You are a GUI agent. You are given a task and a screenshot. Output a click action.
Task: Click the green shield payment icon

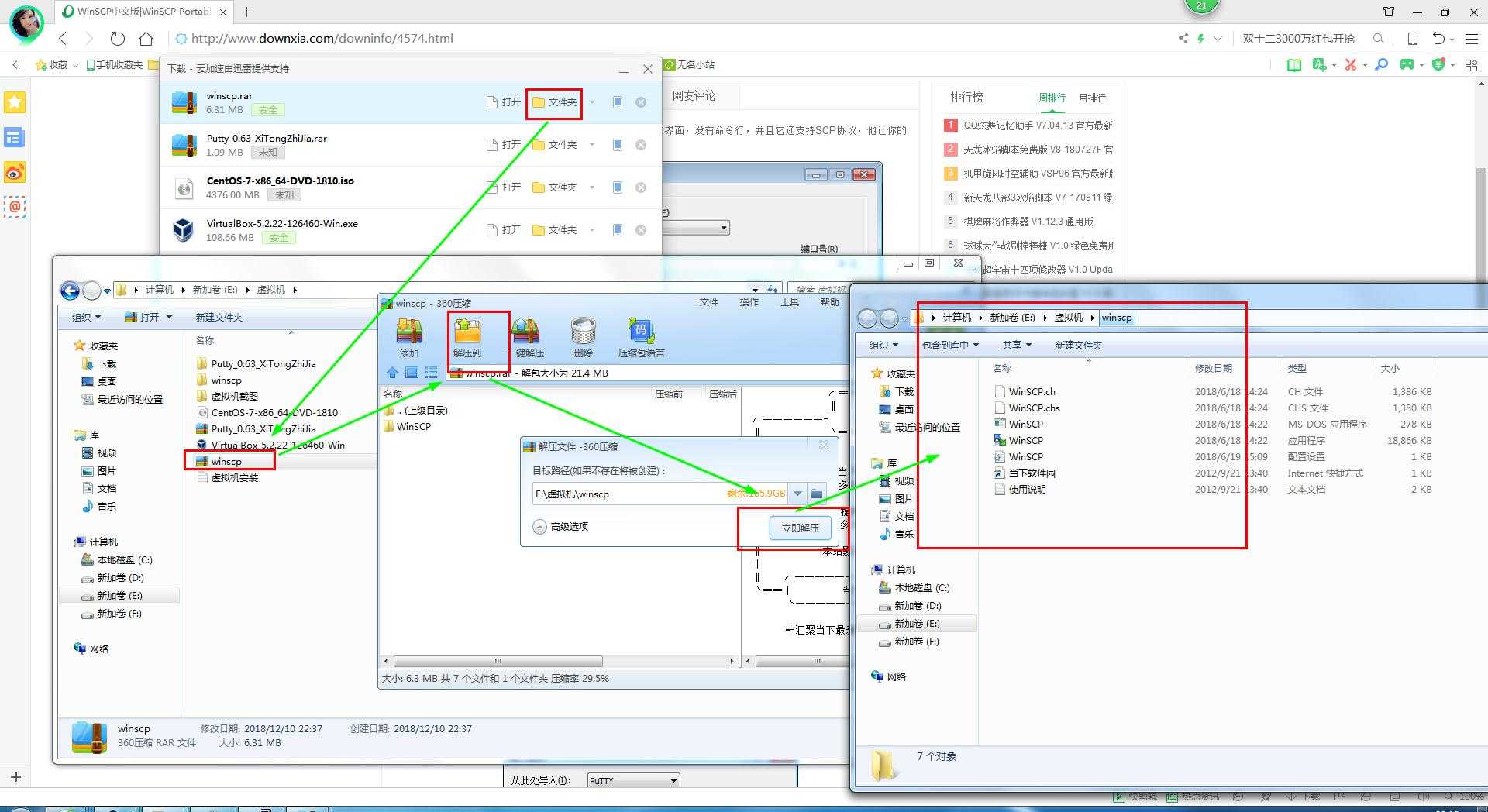(x=1438, y=65)
